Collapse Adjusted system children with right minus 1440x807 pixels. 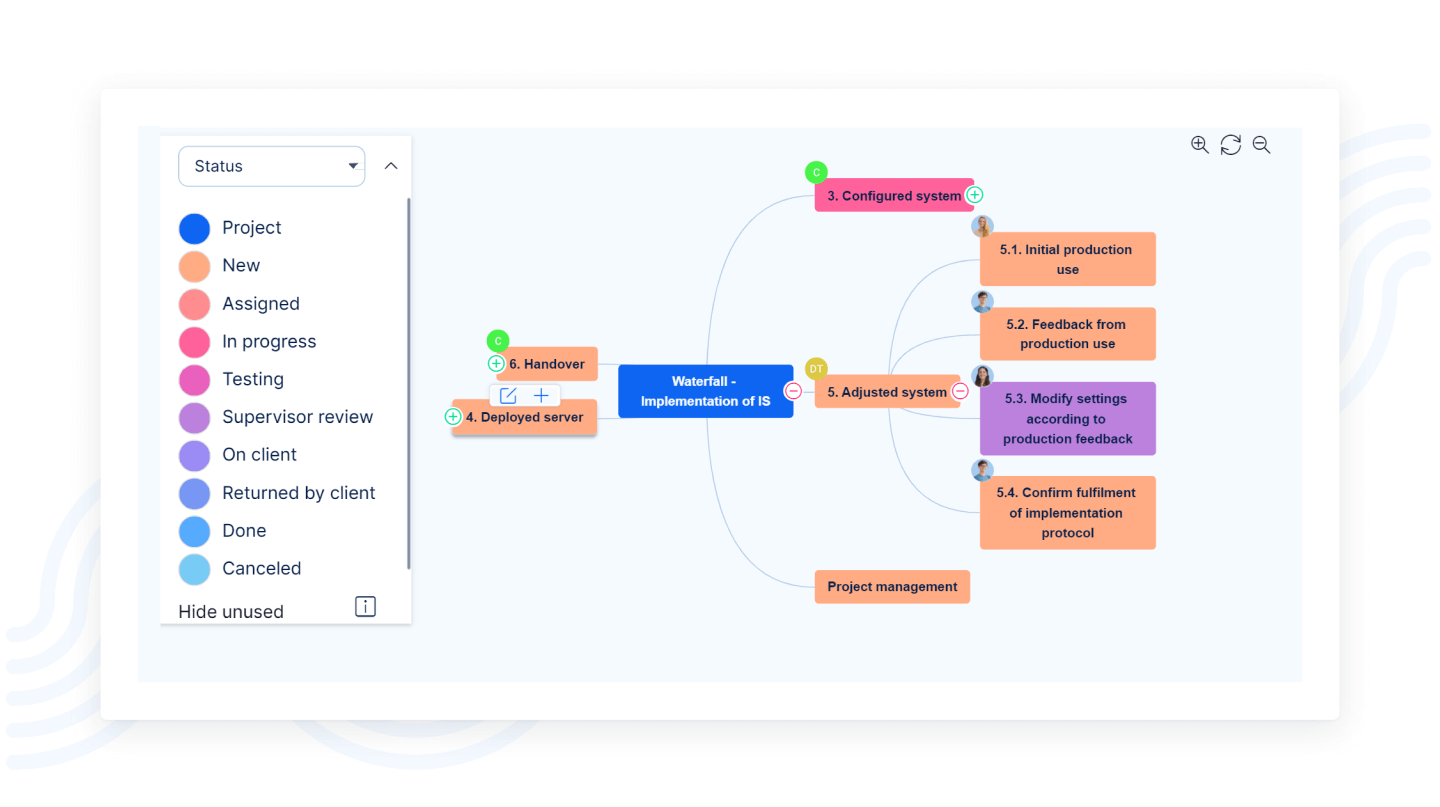click(960, 392)
